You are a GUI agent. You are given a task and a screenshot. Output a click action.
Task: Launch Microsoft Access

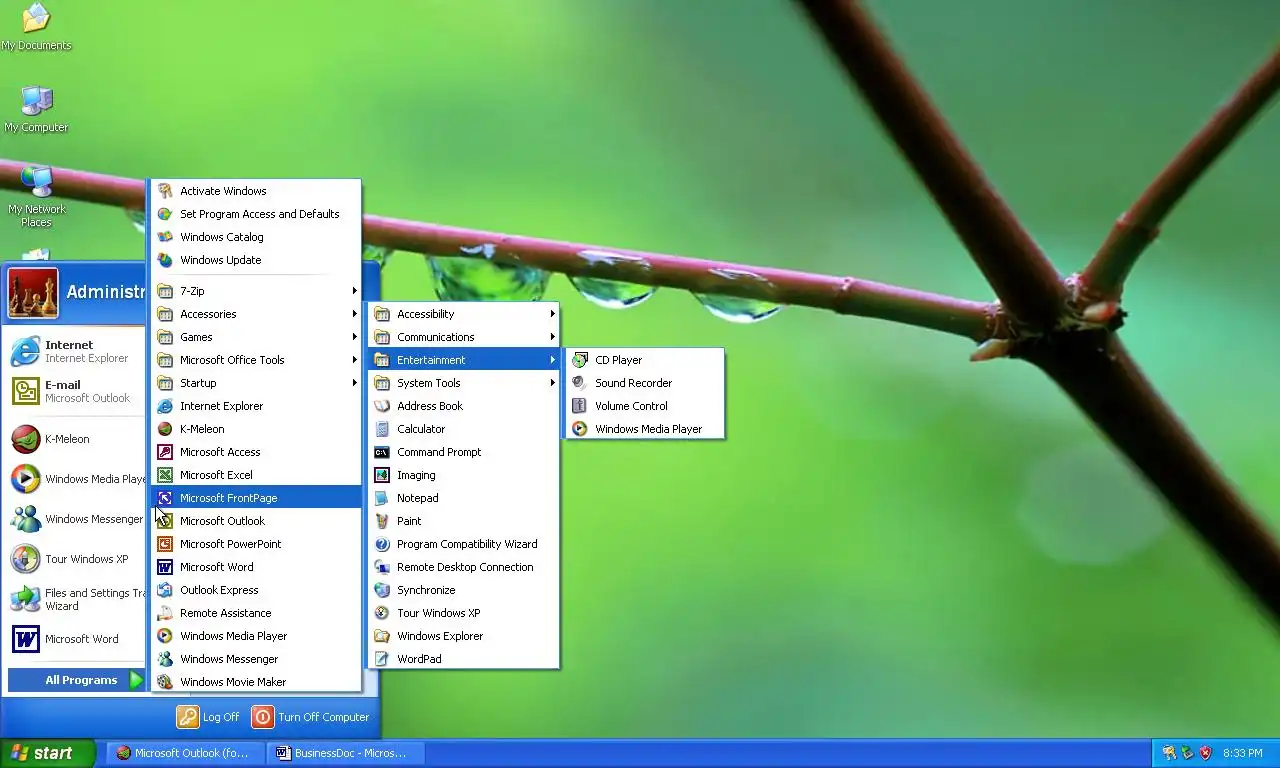pos(255,452)
